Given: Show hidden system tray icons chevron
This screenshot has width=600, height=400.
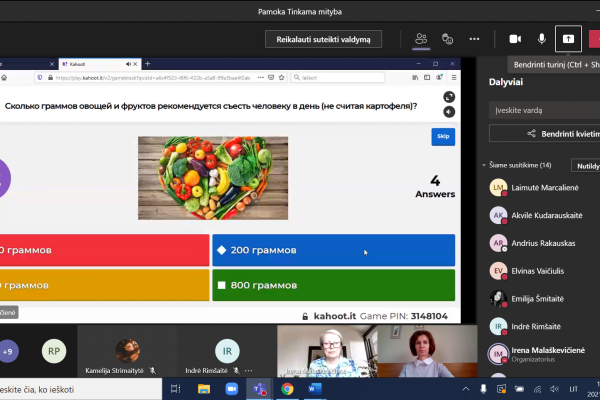Looking at the screenshot, I should [x=466, y=389].
